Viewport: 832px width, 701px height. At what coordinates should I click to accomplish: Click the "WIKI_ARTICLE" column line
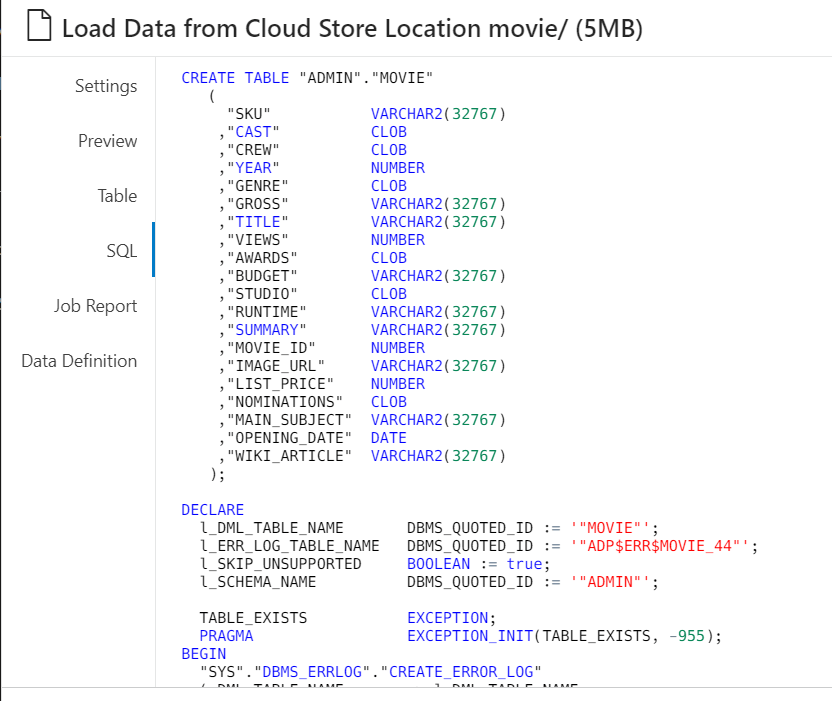[x=289, y=456]
